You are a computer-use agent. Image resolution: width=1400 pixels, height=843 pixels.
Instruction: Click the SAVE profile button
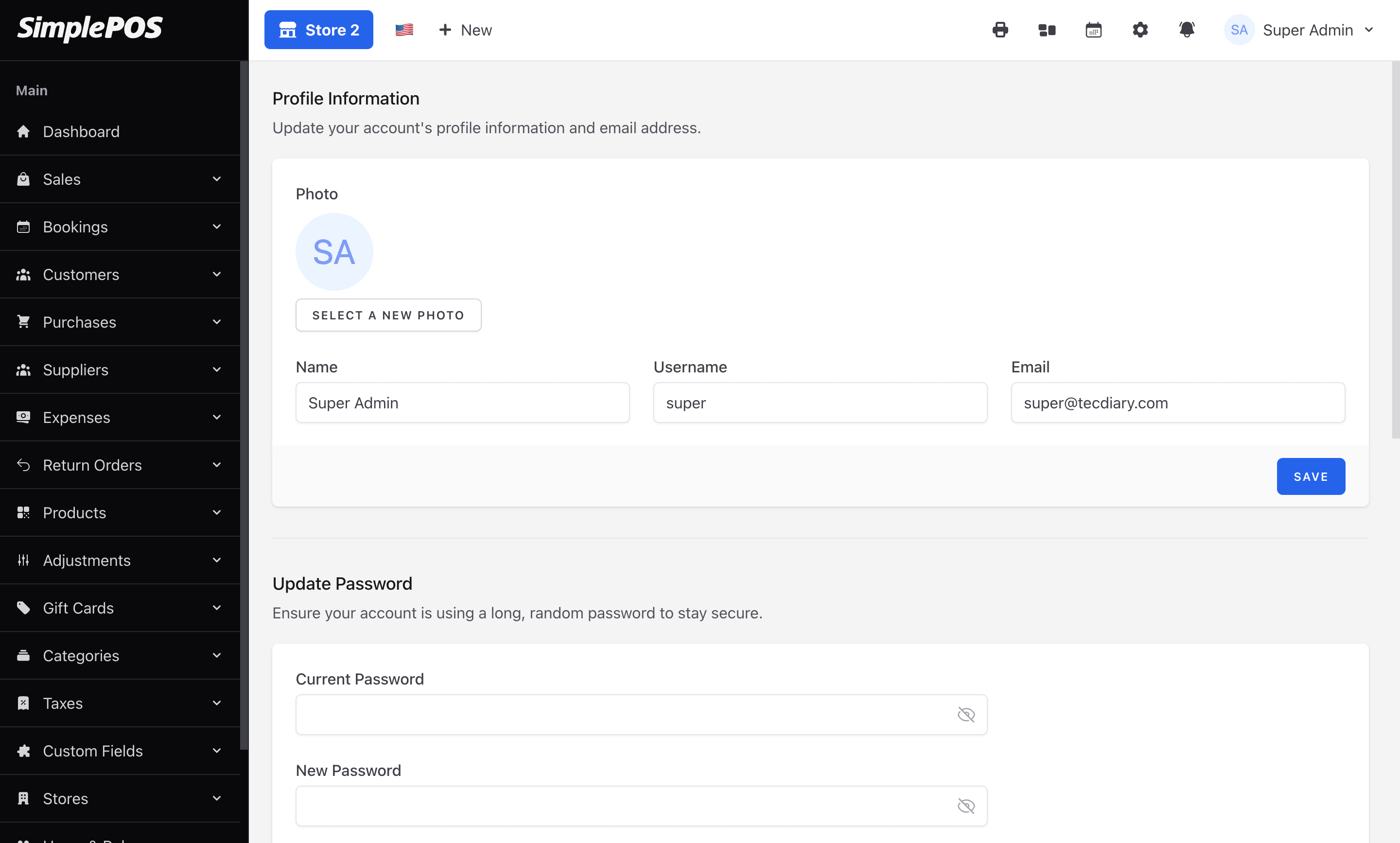pyautogui.click(x=1310, y=476)
